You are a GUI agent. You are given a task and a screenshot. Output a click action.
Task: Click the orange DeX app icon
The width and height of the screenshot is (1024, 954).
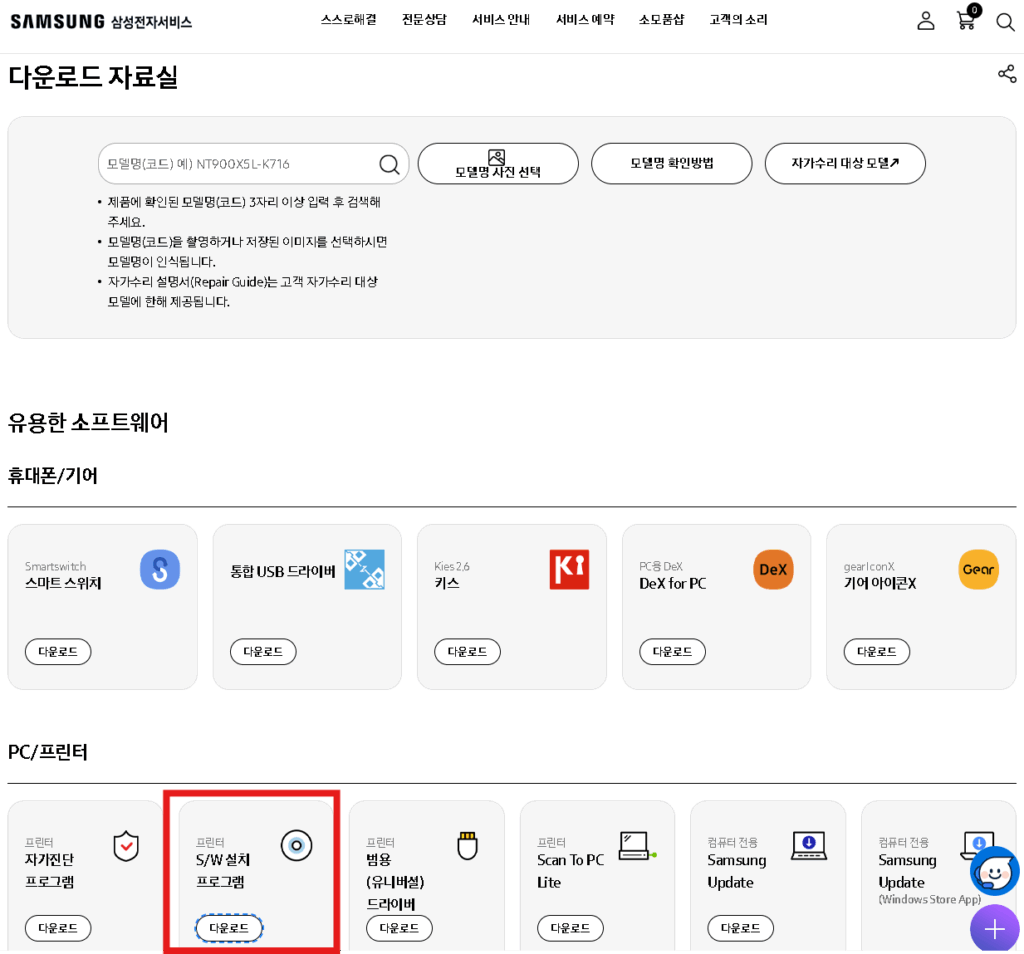tap(773, 569)
